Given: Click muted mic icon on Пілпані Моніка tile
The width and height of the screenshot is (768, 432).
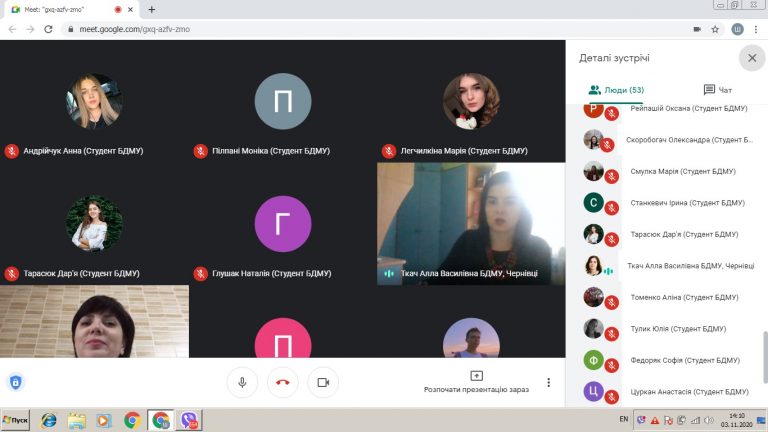Looking at the screenshot, I should pyautogui.click(x=200, y=151).
